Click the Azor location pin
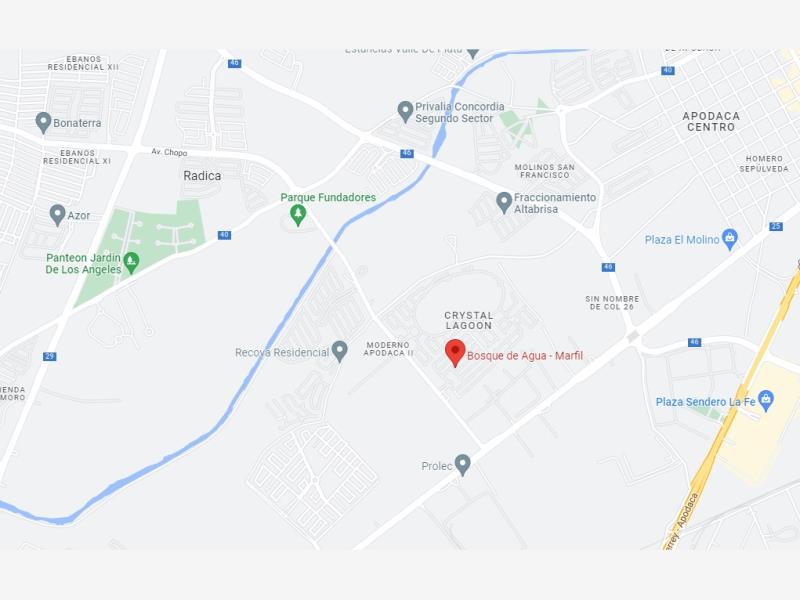Viewport: 800px width, 600px height. (57, 215)
